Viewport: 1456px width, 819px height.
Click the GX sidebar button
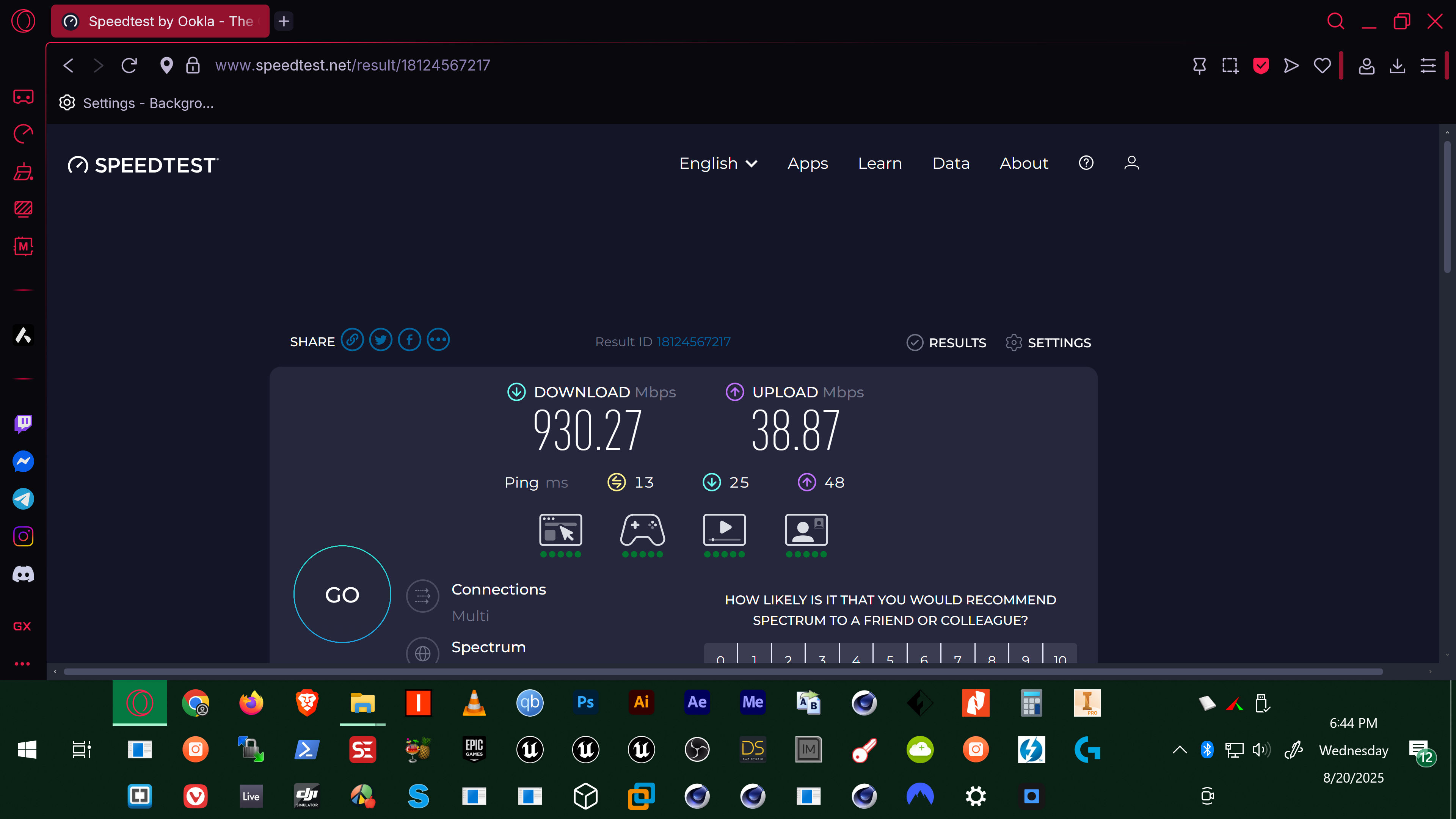point(22,626)
